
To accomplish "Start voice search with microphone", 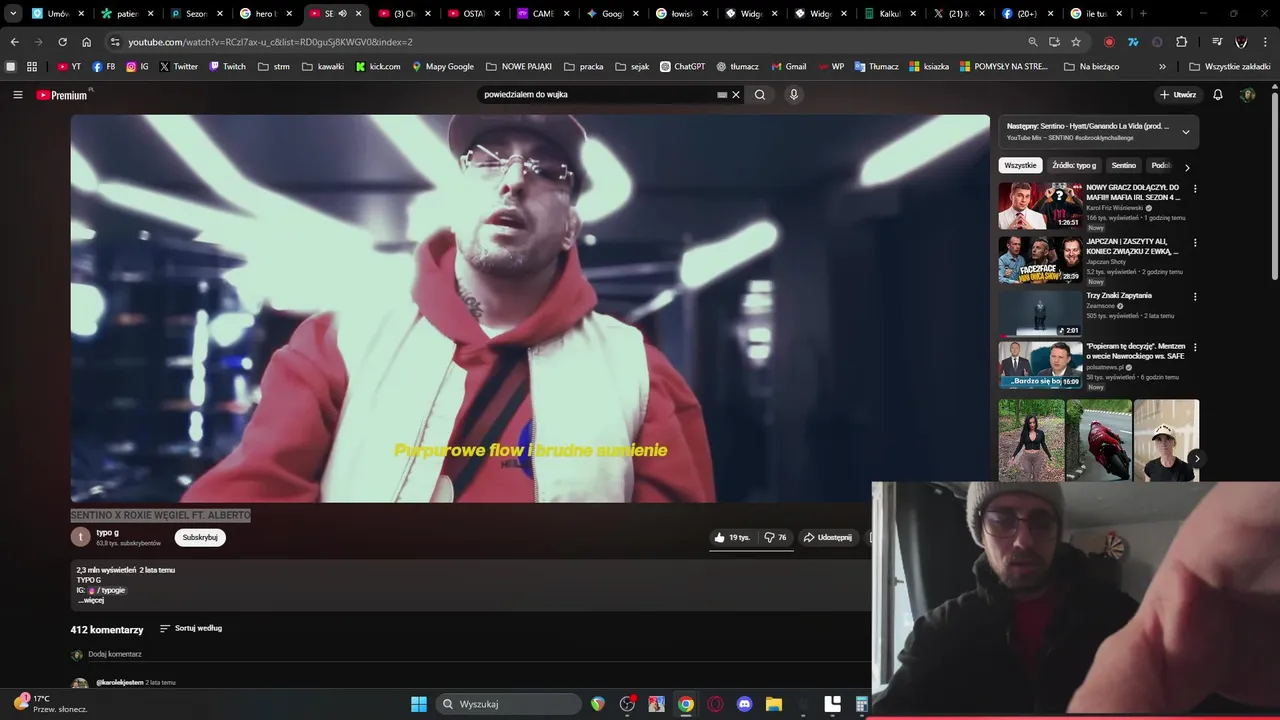I will pyautogui.click(x=794, y=95).
